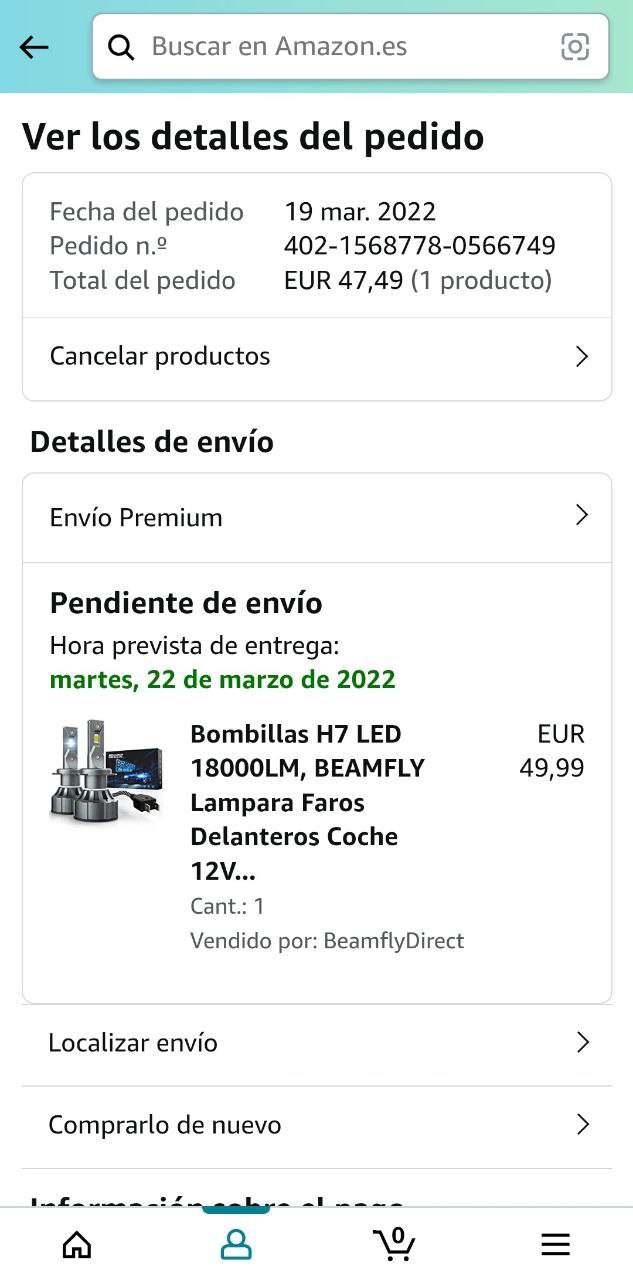
Task: Open Bombillas H7 LED product title
Action: pyautogui.click(x=310, y=802)
